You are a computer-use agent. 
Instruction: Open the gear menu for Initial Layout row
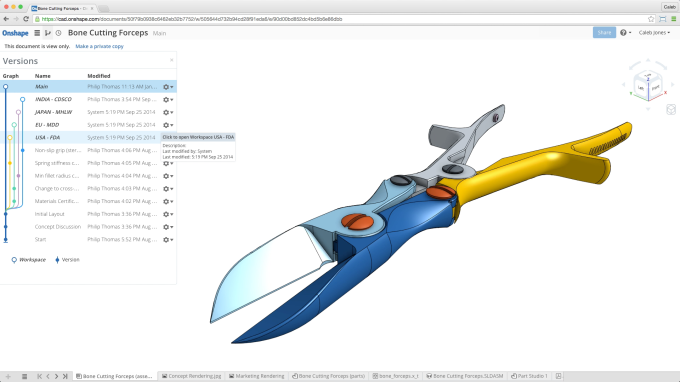point(168,214)
